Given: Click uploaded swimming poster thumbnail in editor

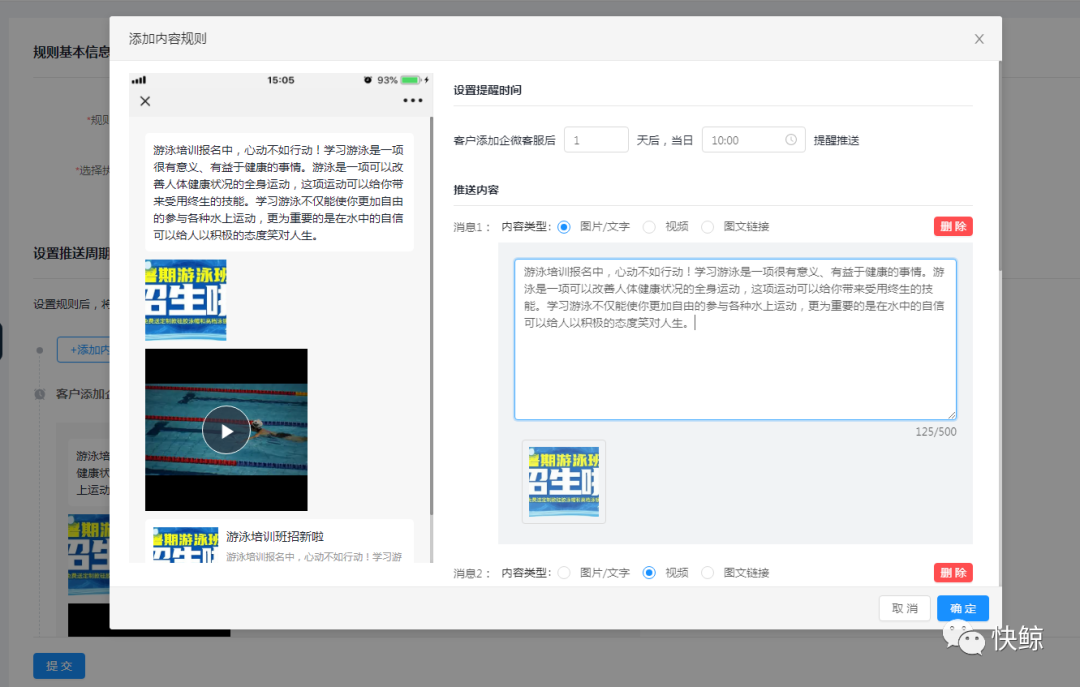Looking at the screenshot, I should pos(564,481).
